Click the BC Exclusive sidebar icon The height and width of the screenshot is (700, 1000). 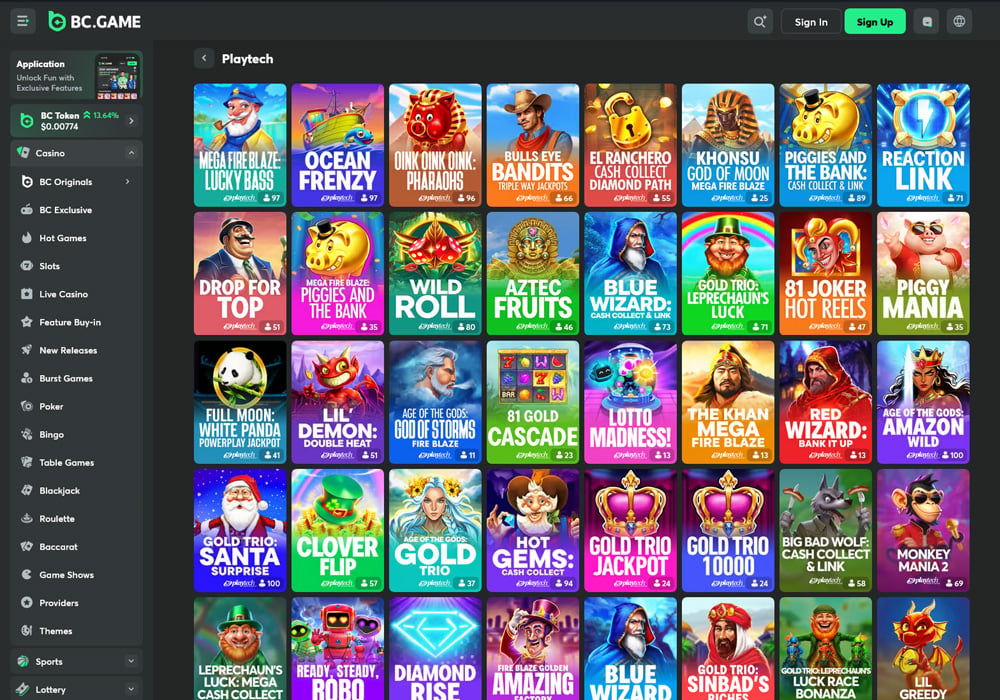[x=27, y=210]
